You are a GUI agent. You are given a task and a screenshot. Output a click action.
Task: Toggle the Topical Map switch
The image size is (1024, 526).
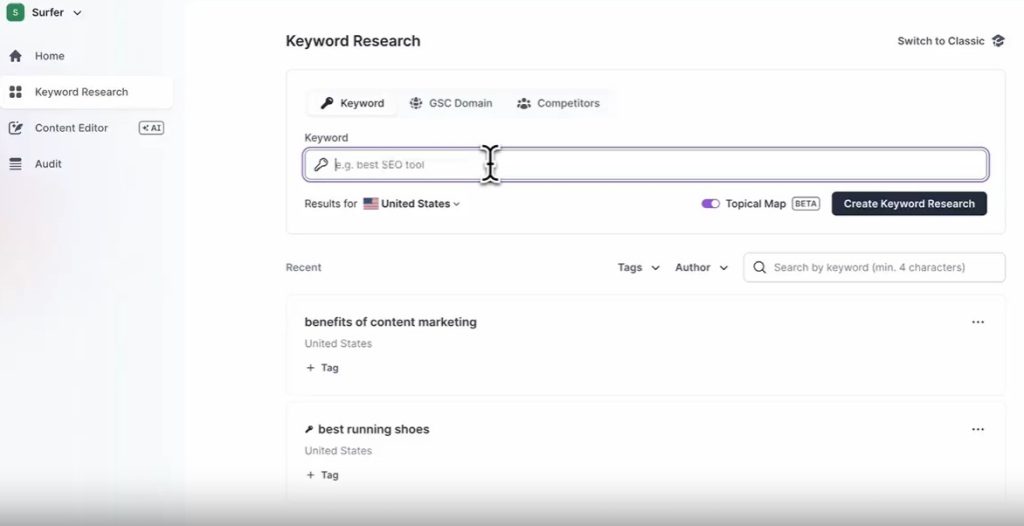(711, 204)
